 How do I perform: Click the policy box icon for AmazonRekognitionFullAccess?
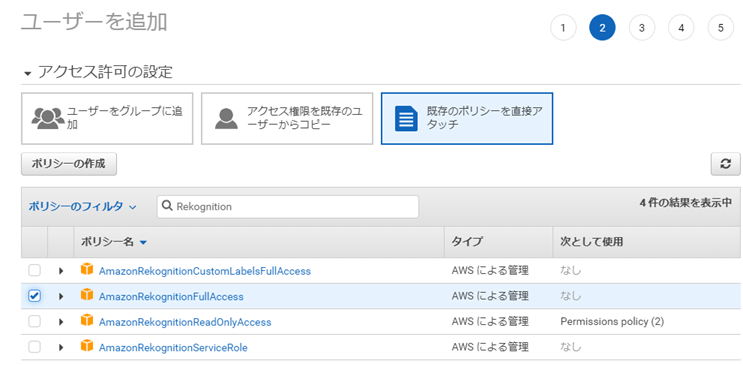(x=87, y=295)
